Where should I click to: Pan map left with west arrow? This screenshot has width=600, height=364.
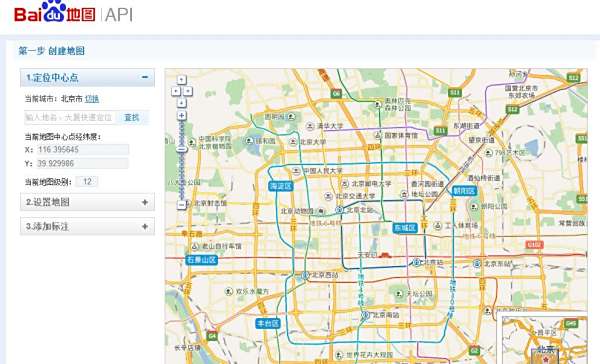[x=175, y=91]
